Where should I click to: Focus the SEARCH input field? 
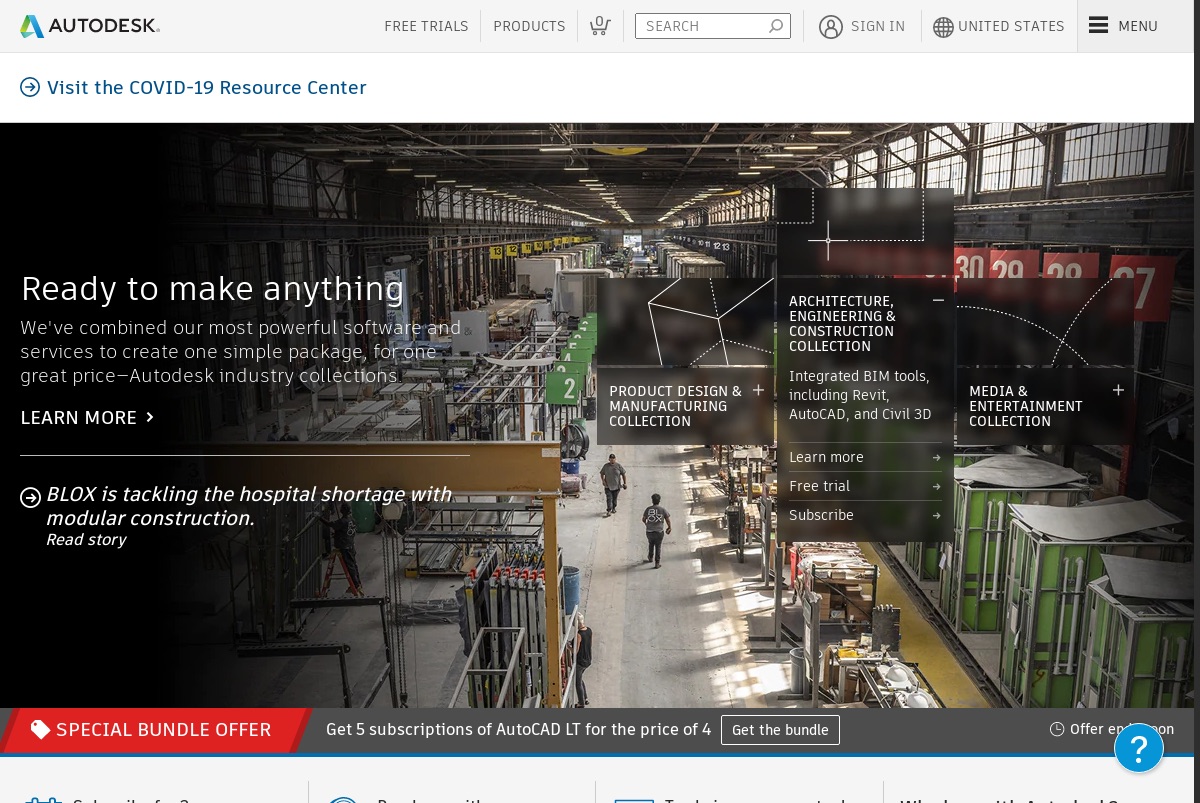coord(712,26)
